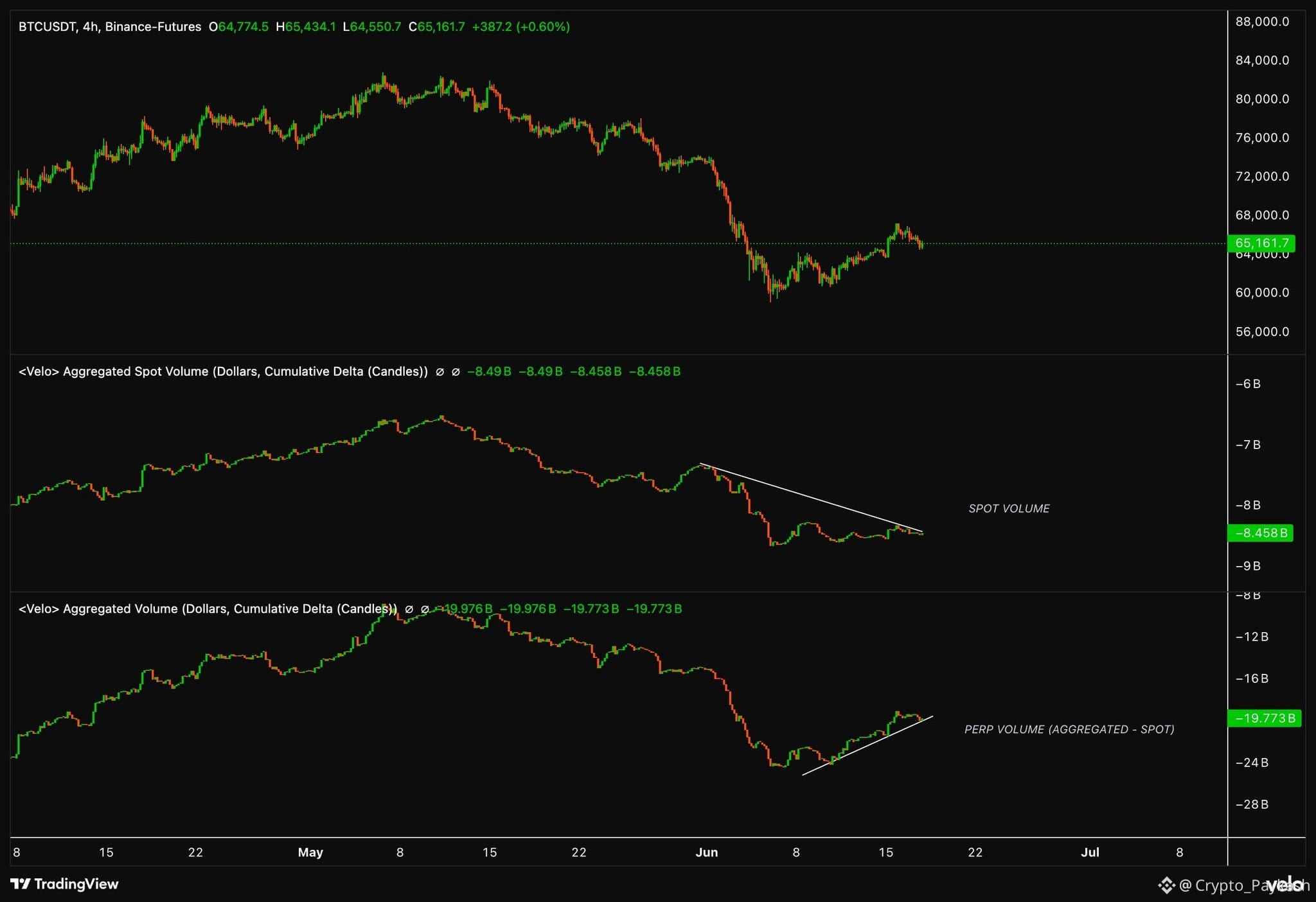Select the close value C65,161.7 in legend
1316x902 pixels.
[x=436, y=27]
